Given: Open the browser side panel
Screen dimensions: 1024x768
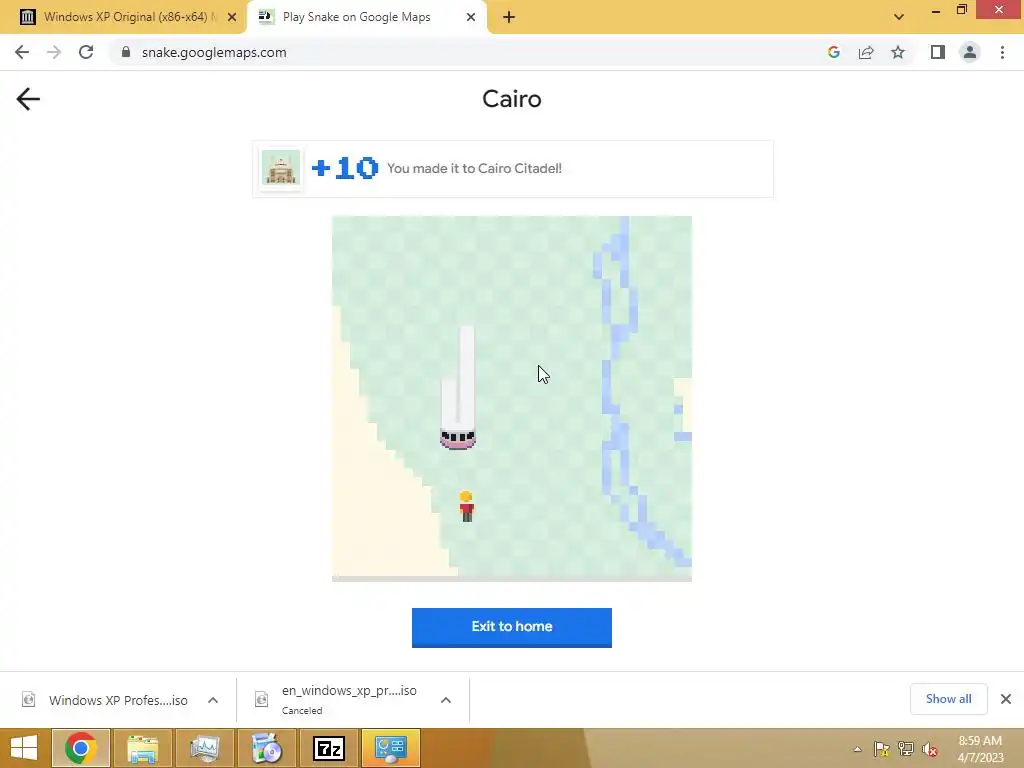Looking at the screenshot, I should [938, 52].
